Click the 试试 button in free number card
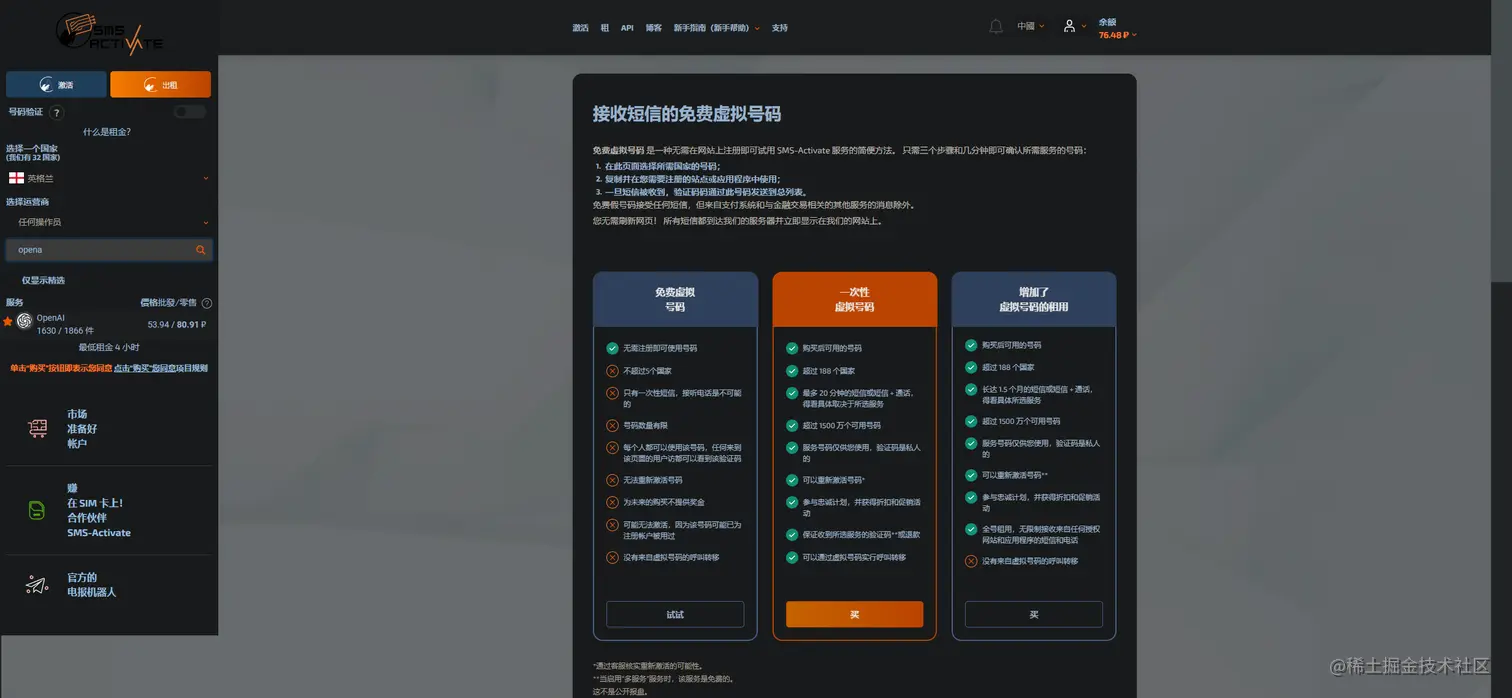The height and width of the screenshot is (698, 1512). [675, 614]
